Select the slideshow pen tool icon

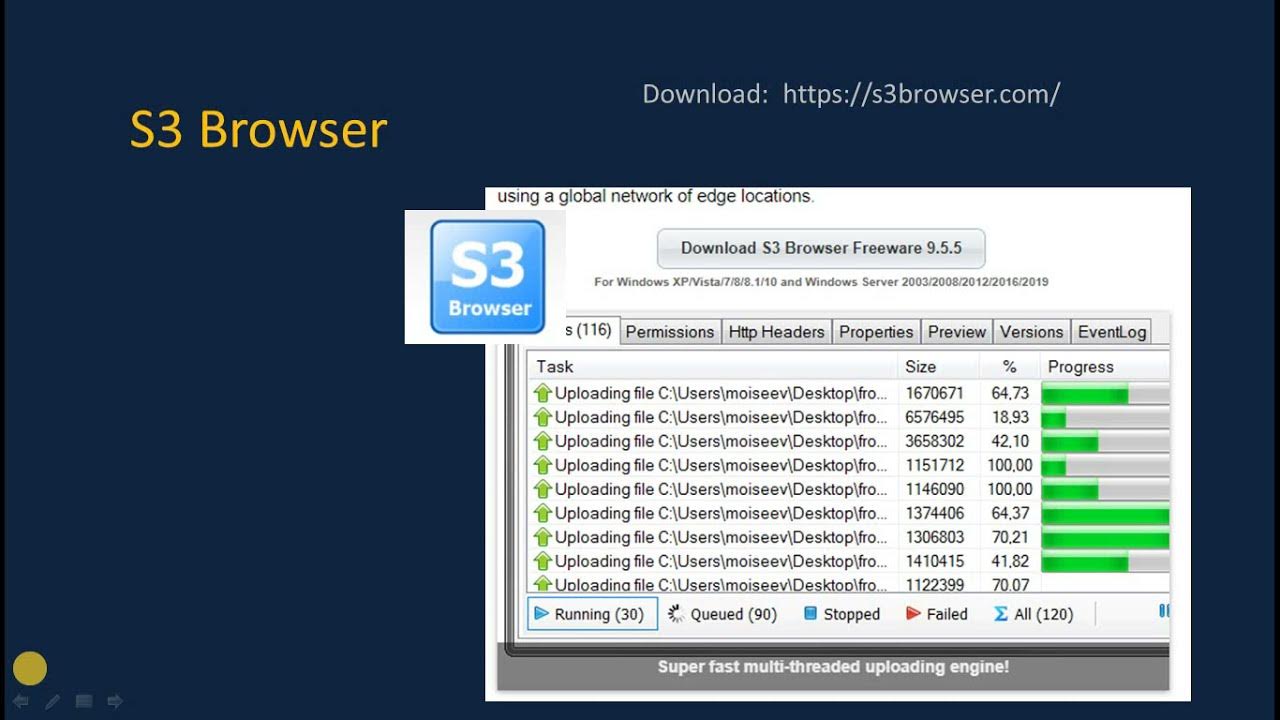pyautogui.click(x=52, y=702)
